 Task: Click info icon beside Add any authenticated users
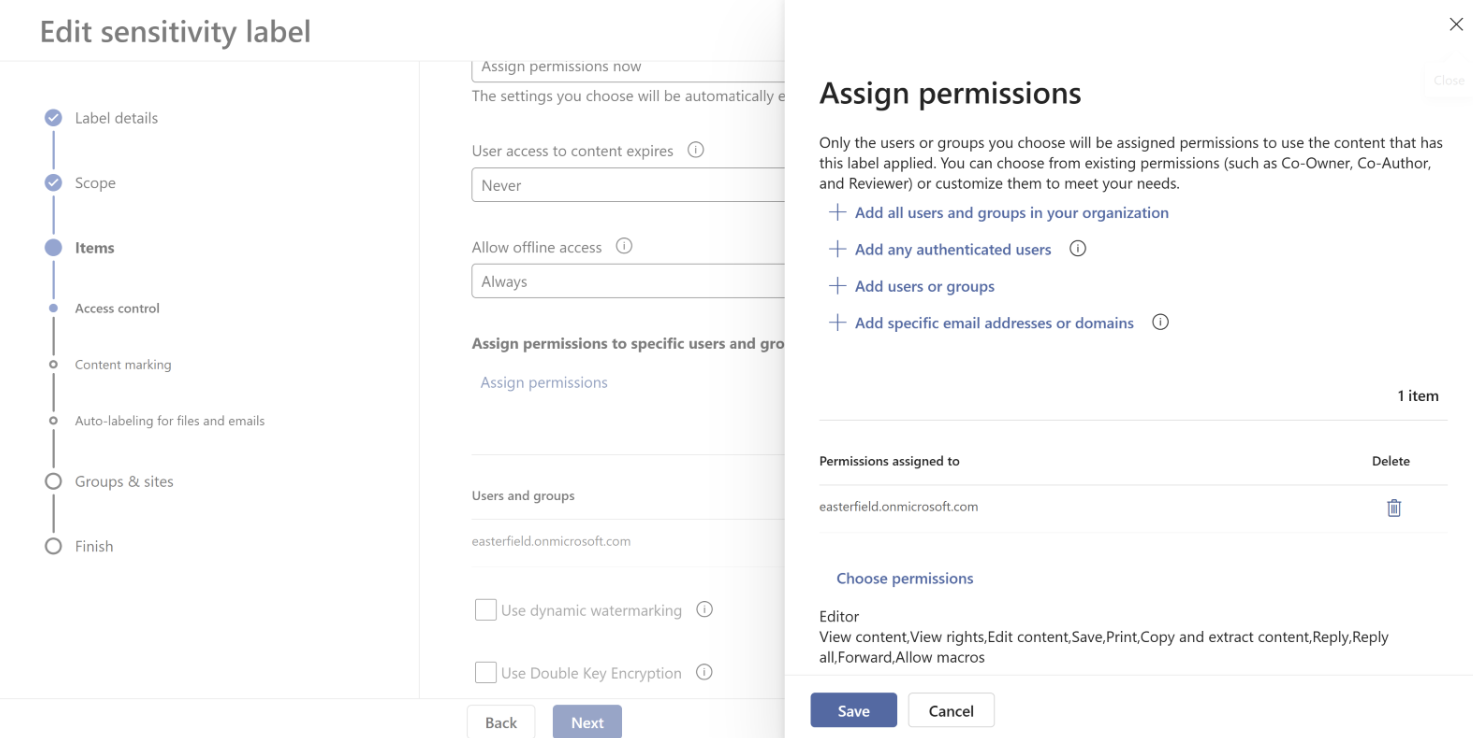(x=1077, y=249)
